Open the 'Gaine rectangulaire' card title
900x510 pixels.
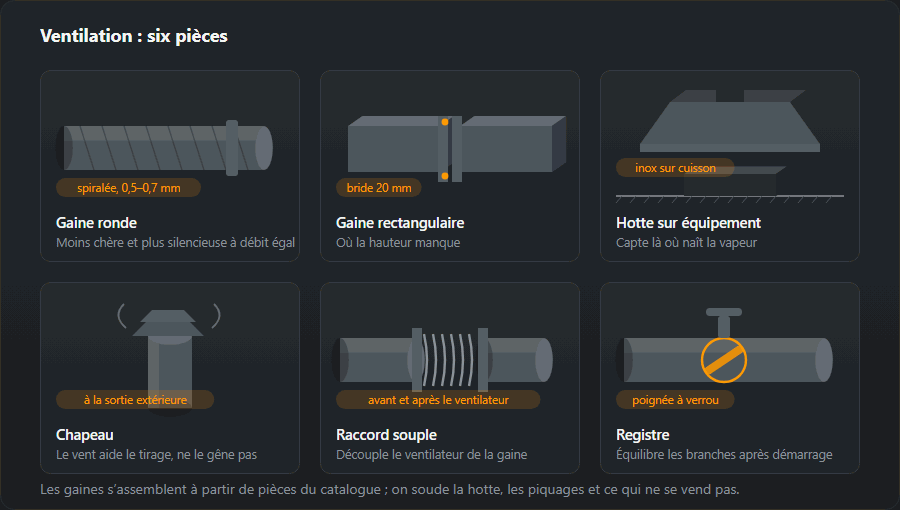pyautogui.click(x=400, y=223)
